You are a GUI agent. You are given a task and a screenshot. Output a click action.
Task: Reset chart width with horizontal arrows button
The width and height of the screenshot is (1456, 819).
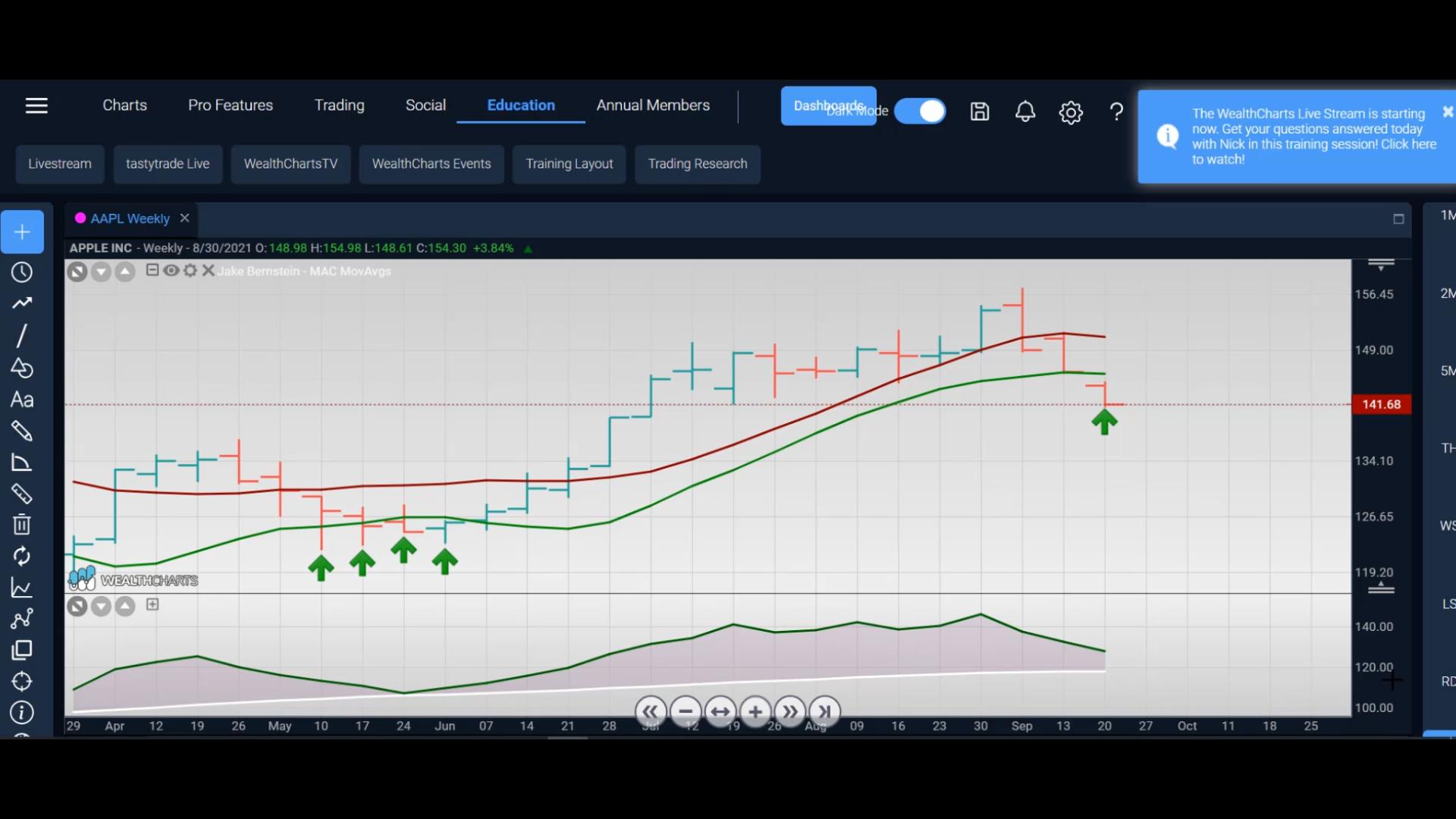(x=720, y=712)
